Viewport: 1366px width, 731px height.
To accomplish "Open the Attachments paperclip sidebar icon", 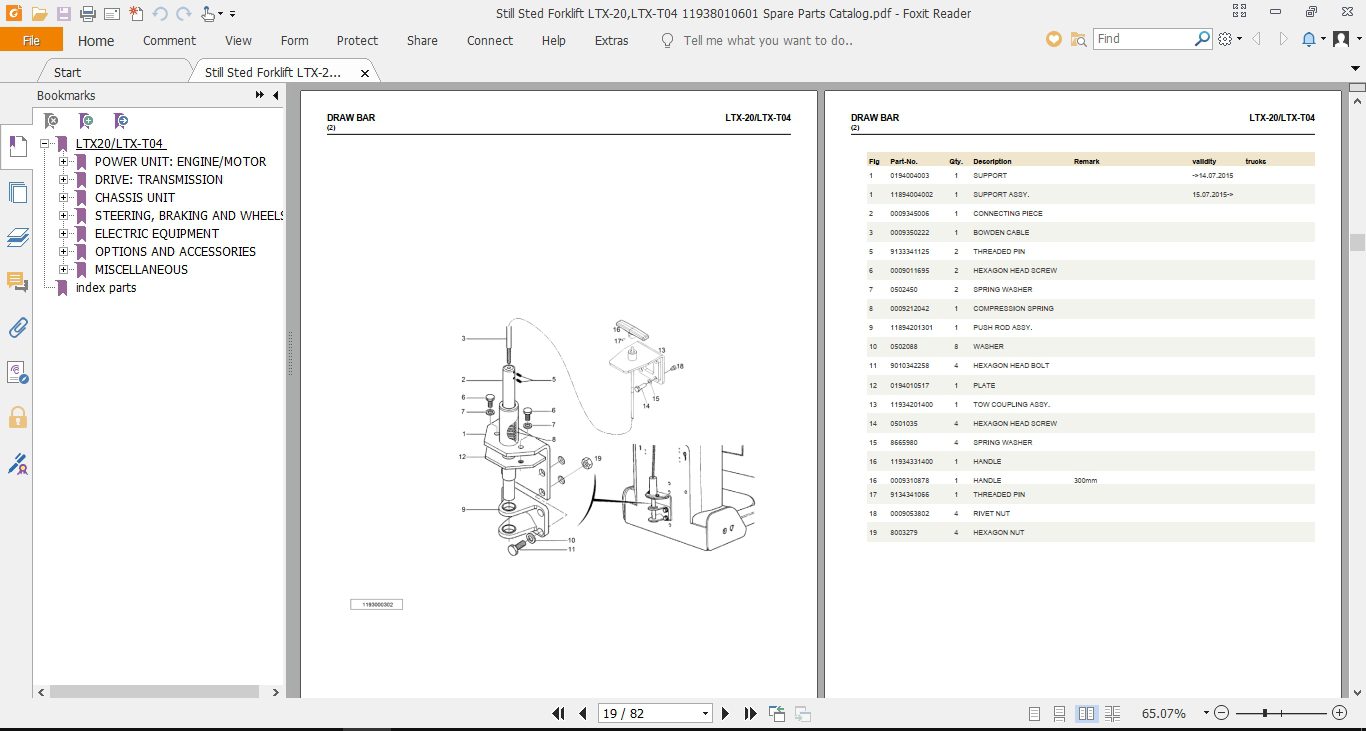I will [17, 327].
